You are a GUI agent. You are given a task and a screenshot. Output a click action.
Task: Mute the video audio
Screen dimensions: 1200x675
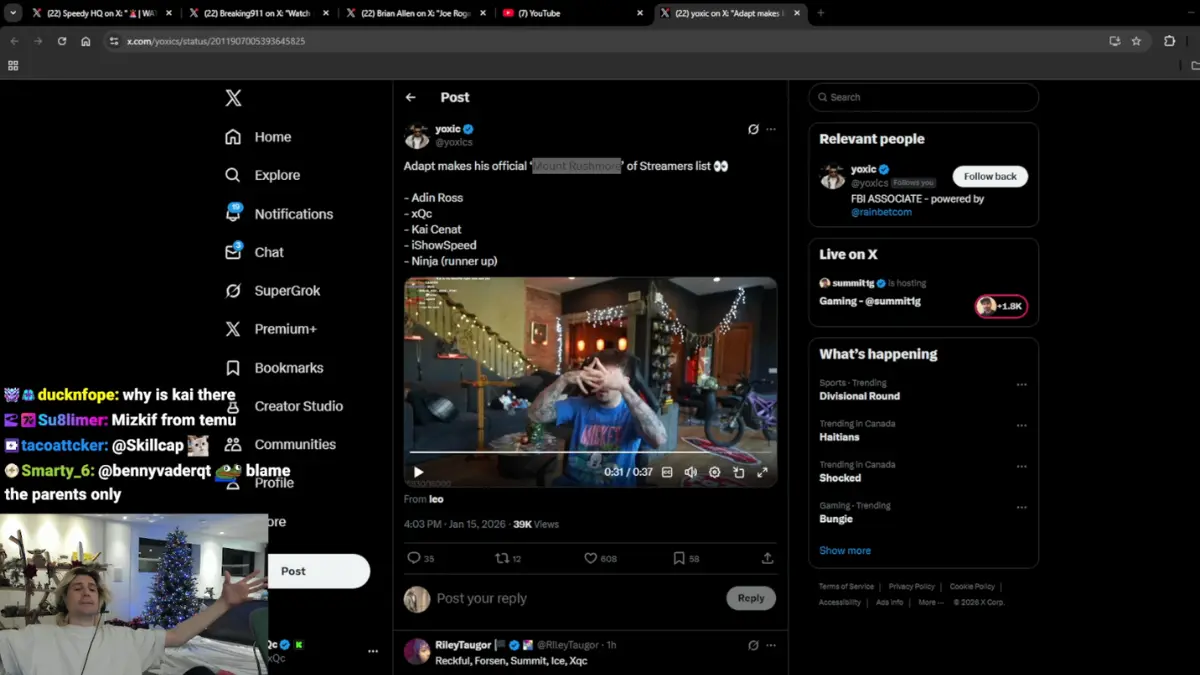691,472
